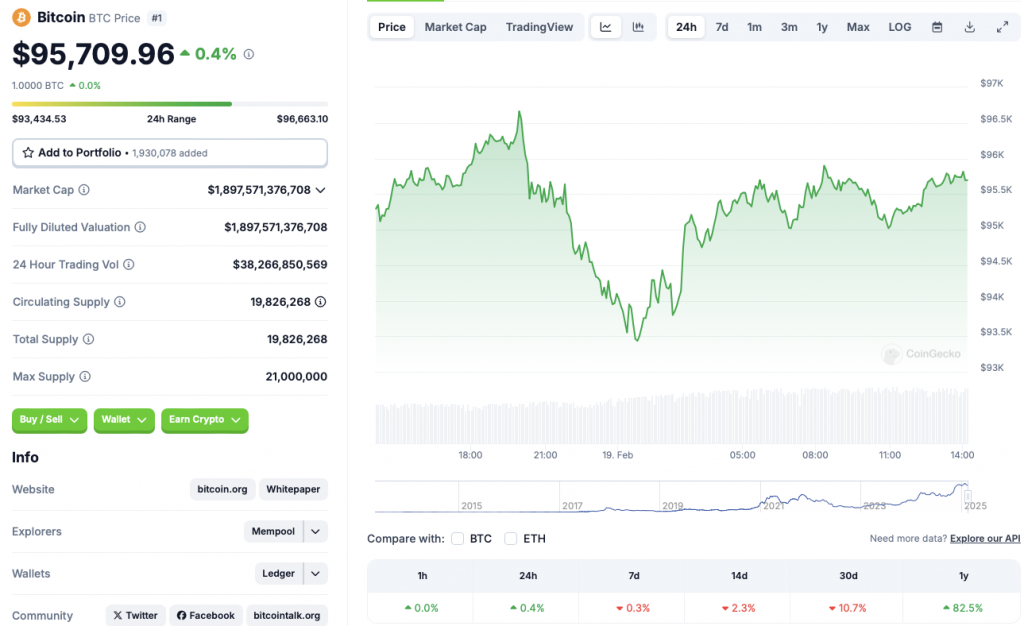
Task: Expand the Explorers dropdown arrow
Action: click(x=315, y=531)
